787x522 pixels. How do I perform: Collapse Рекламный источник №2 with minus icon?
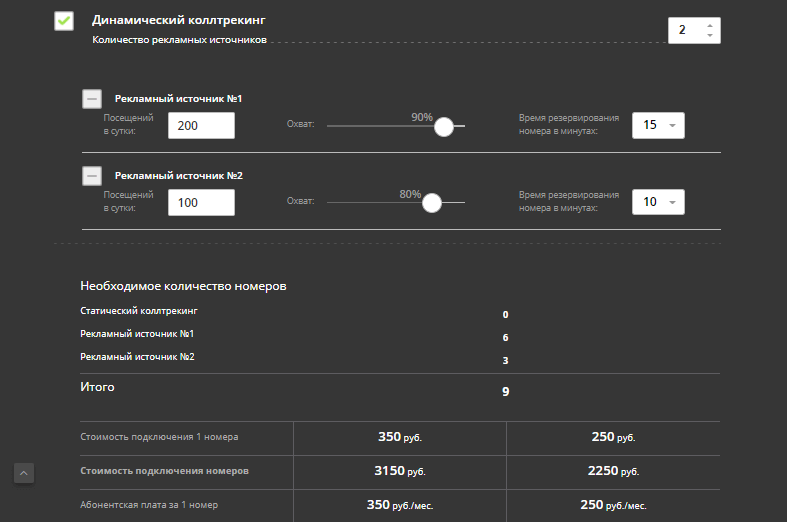tap(91, 176)
